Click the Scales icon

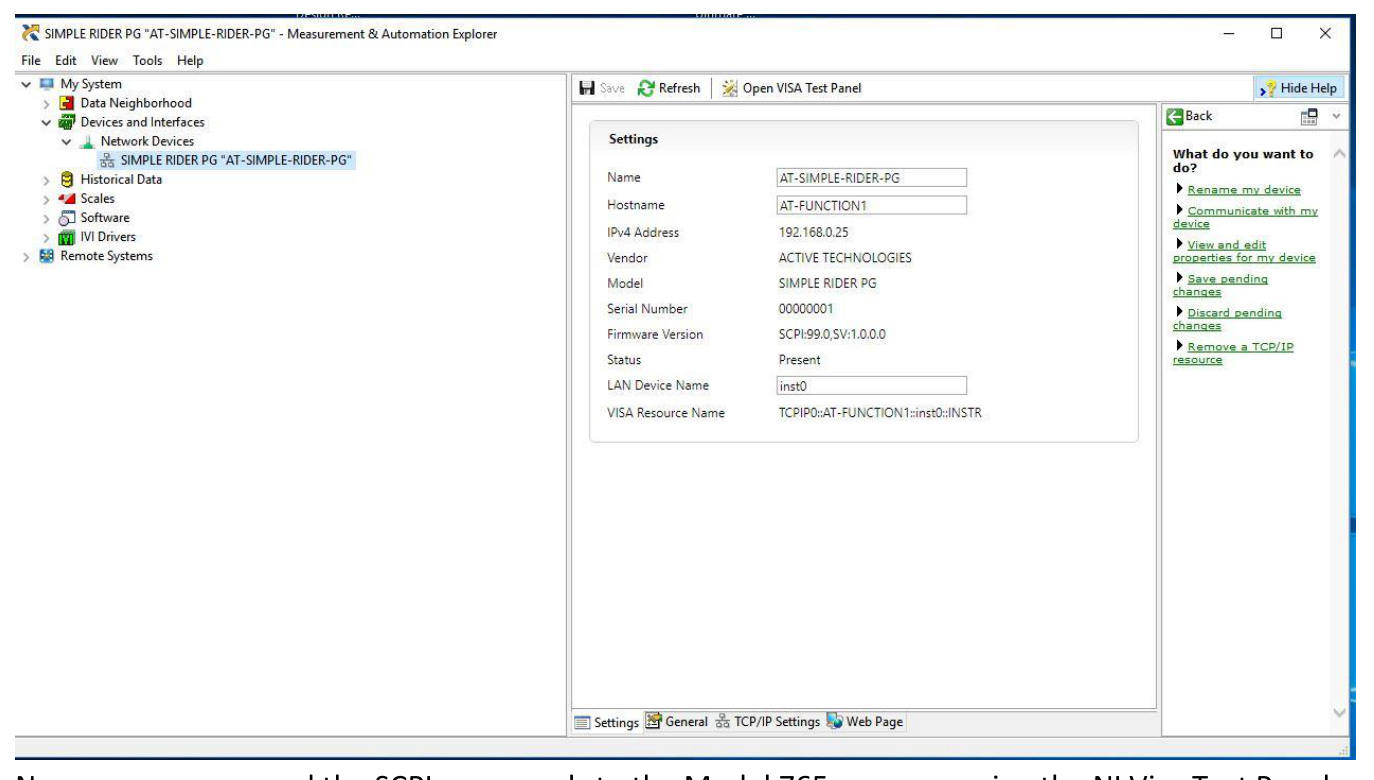(67, 199)
